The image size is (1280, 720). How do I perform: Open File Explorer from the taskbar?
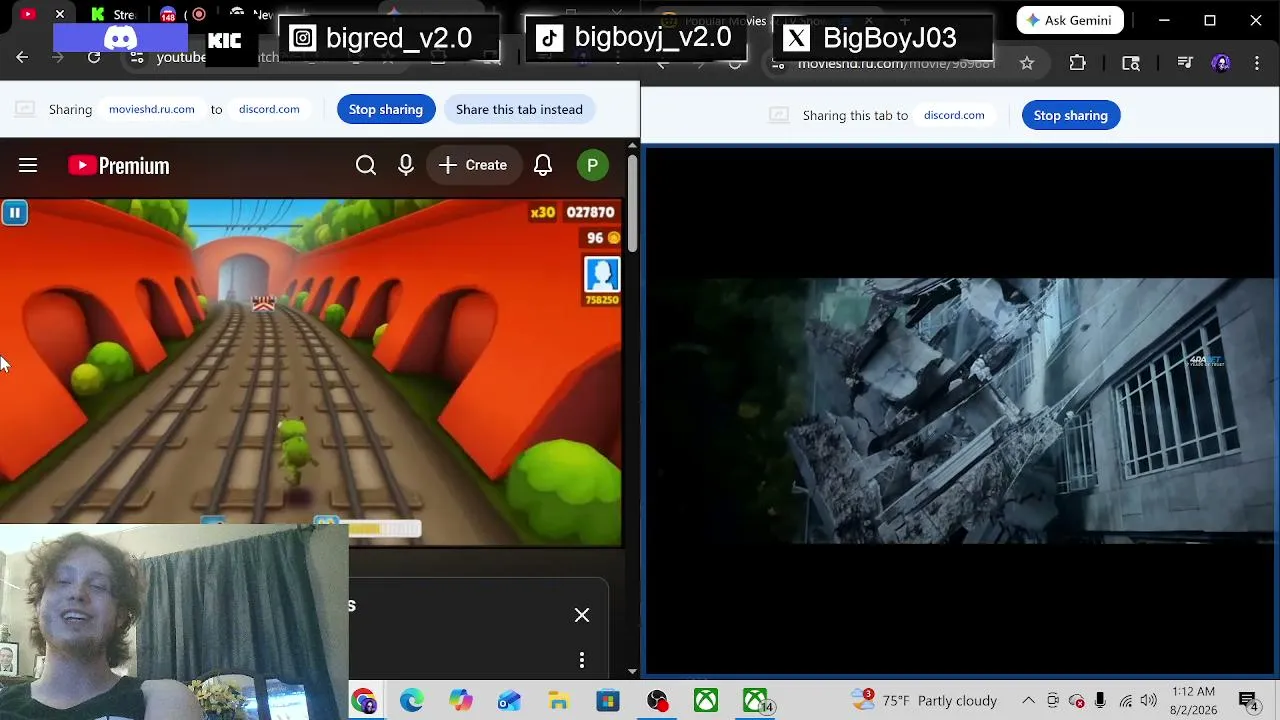(558, 701)
